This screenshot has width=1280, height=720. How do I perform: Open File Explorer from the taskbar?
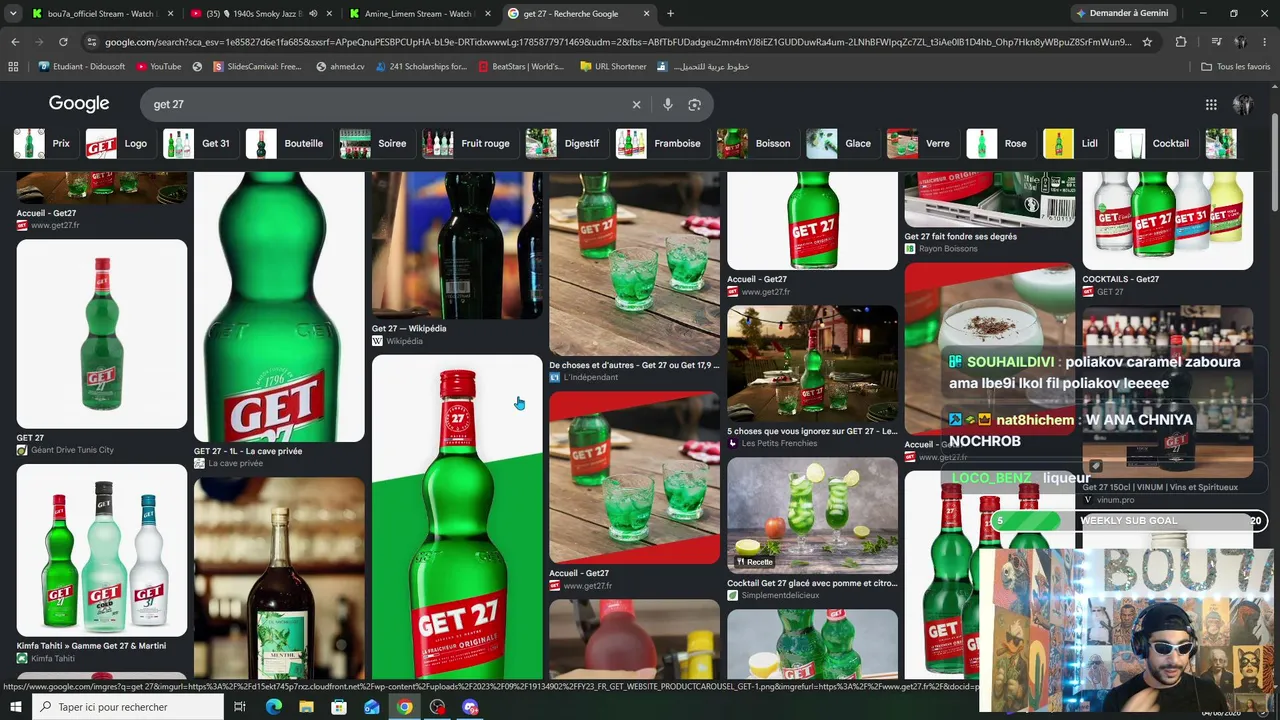(x=306, y=707)
